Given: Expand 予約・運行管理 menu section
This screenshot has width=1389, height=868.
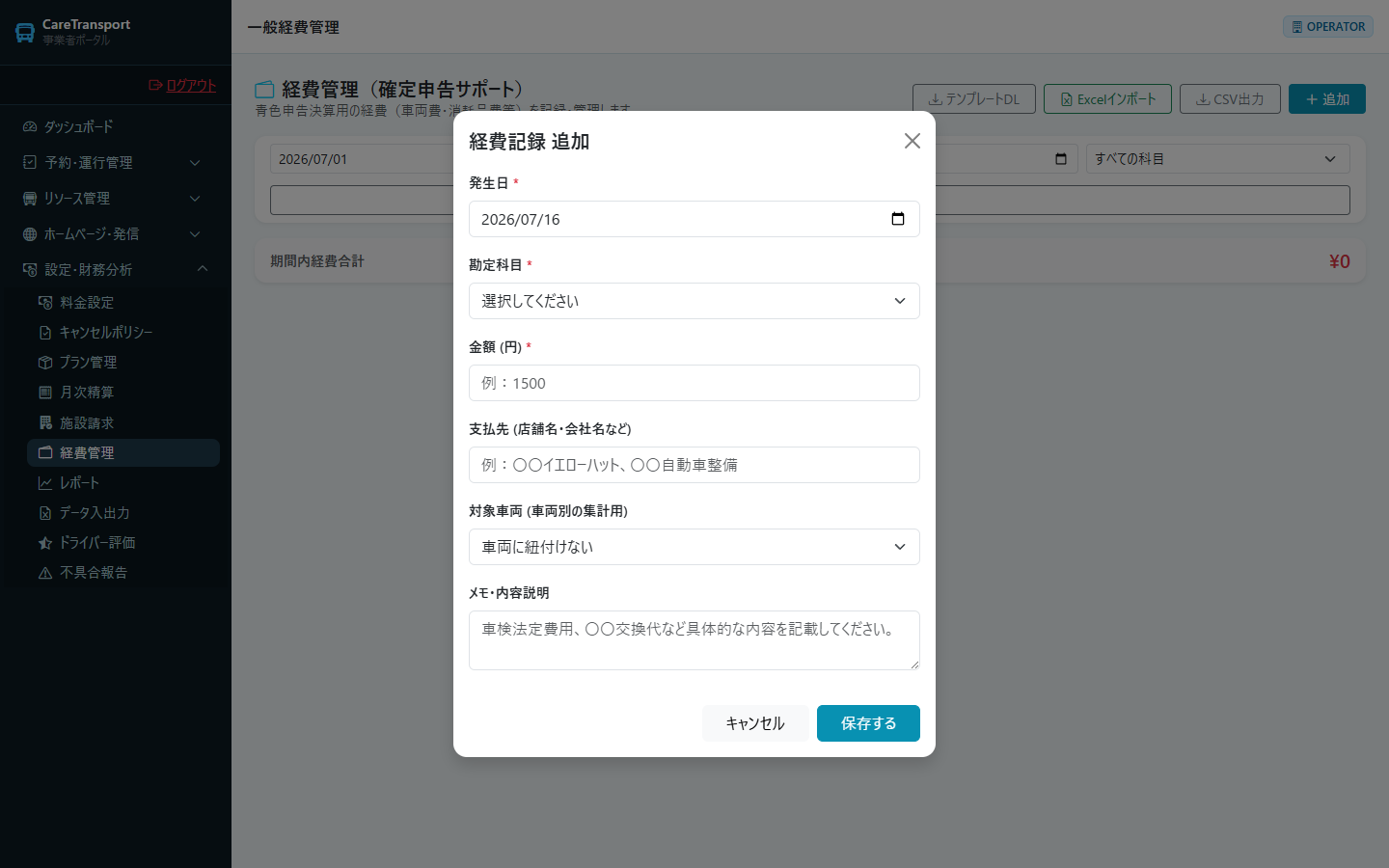Looking at the screenshot, I should (x=116, y=162).
